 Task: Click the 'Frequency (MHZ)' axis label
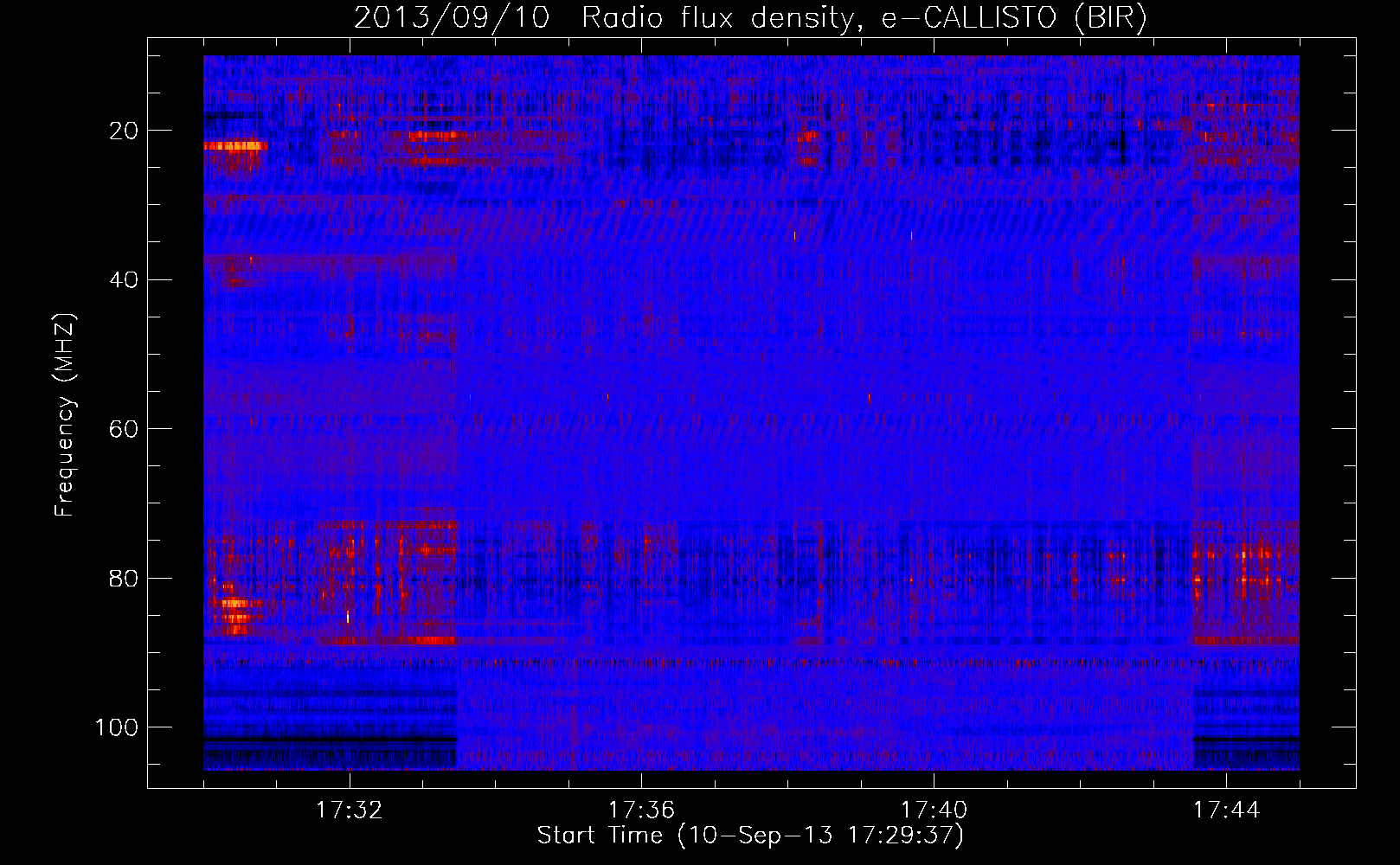[65, 415]
